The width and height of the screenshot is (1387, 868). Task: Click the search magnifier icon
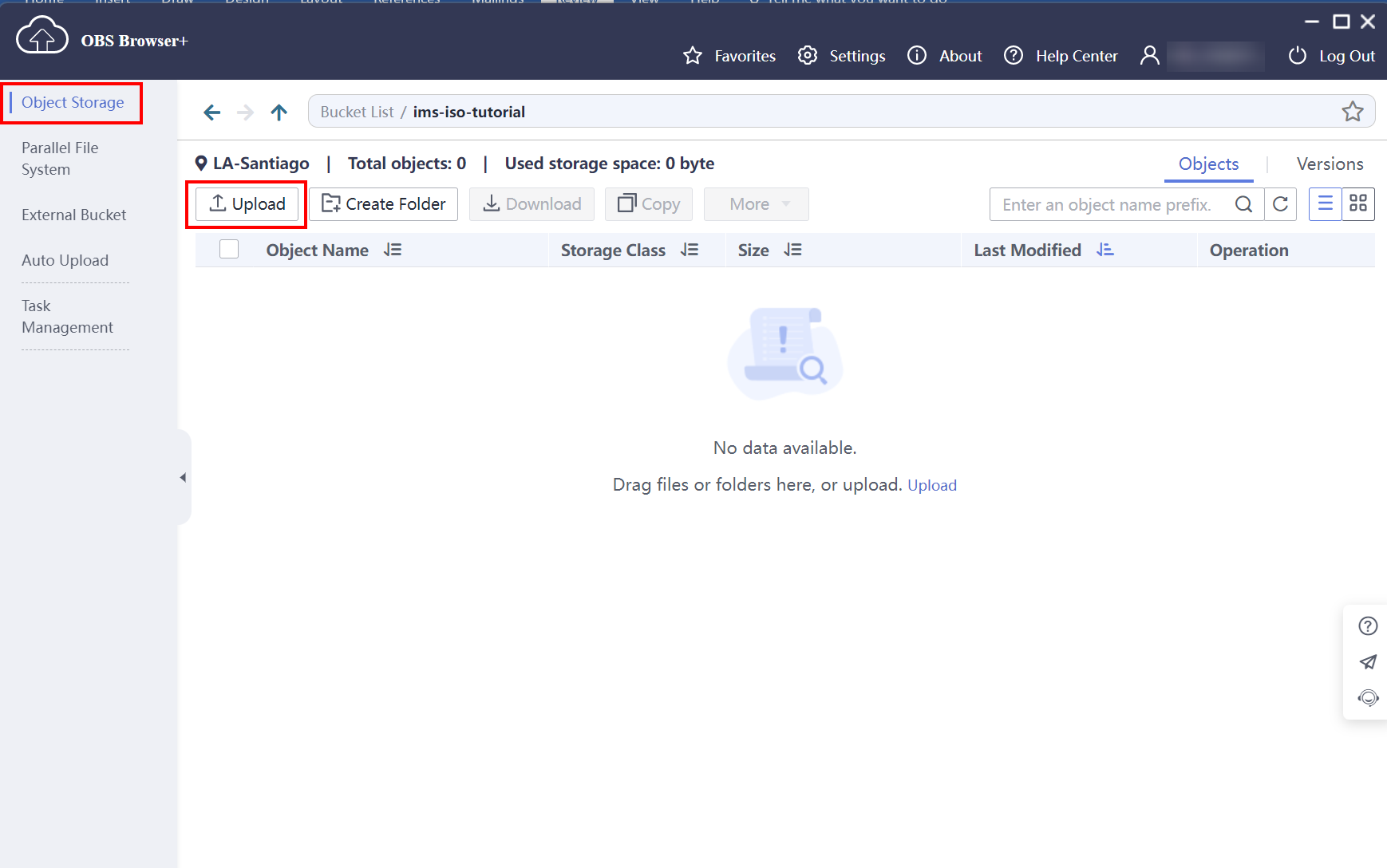click(1243, 204)
